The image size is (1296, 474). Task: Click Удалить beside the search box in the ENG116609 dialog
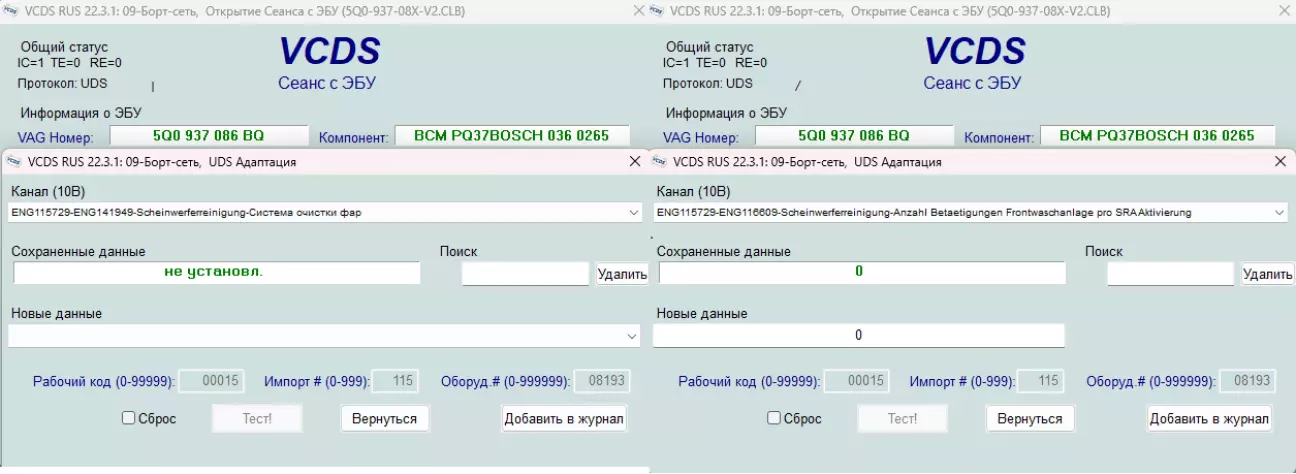(1267, 274)
